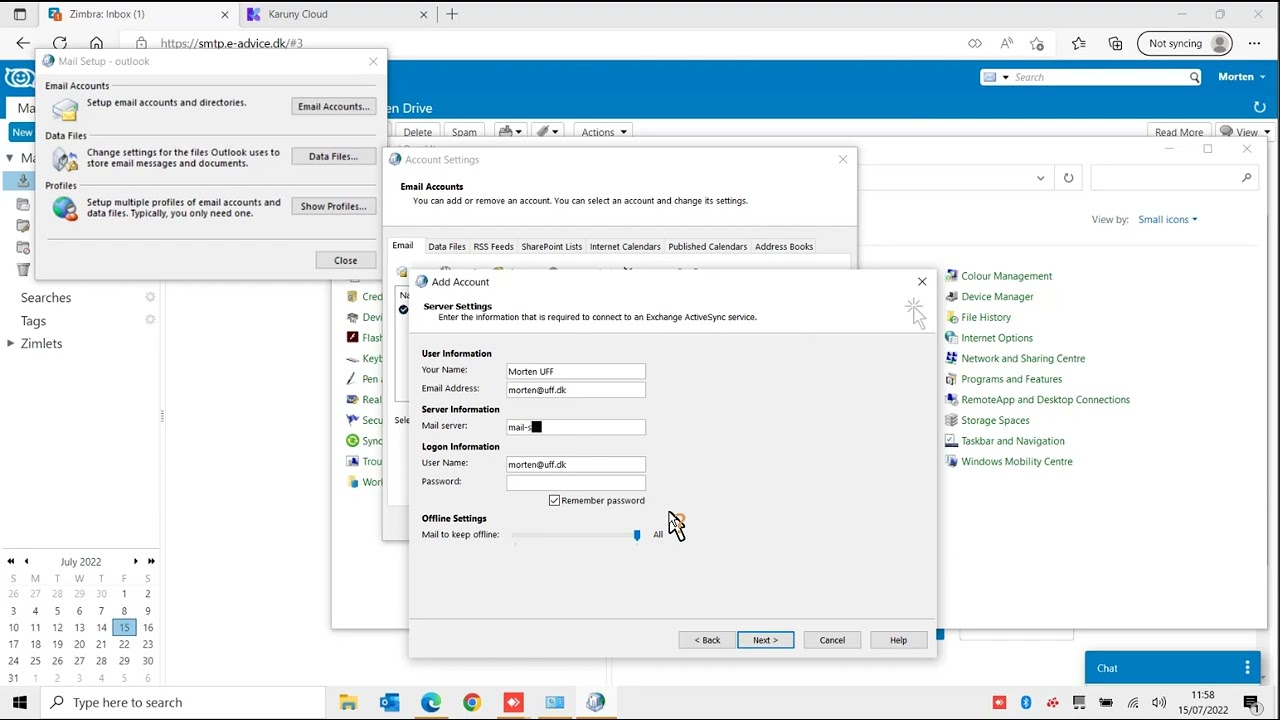
Task: Open Storage Spaces in Control Panel
Action: tap(995, 420)
